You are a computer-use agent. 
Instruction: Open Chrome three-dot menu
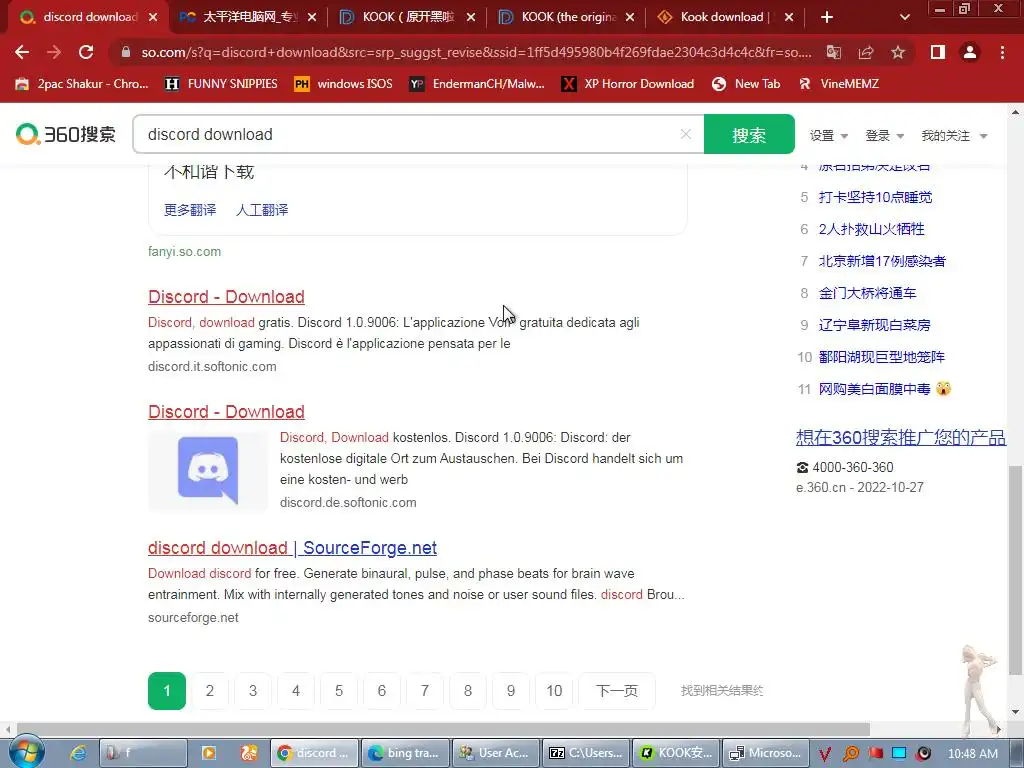[1002, 52]
